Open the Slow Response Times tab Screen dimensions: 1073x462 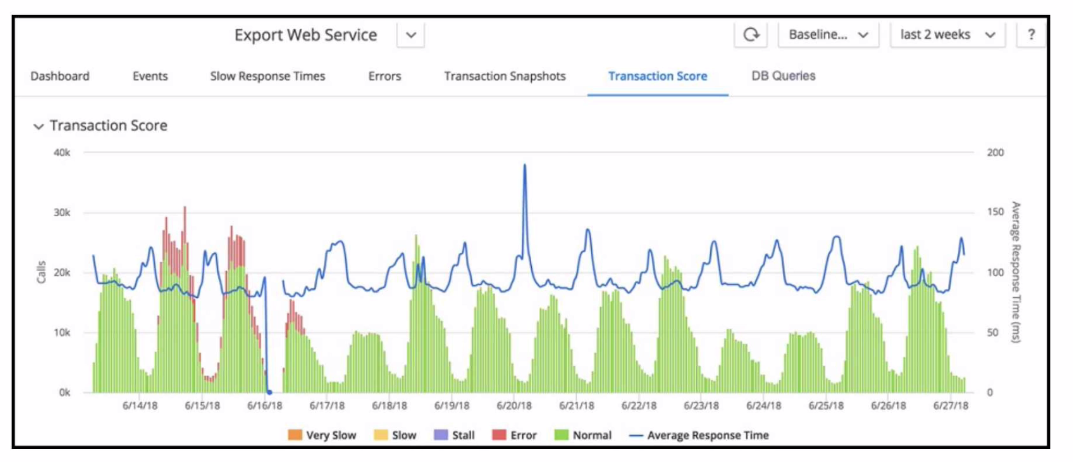pyautogui.click(x=268, y=76)
